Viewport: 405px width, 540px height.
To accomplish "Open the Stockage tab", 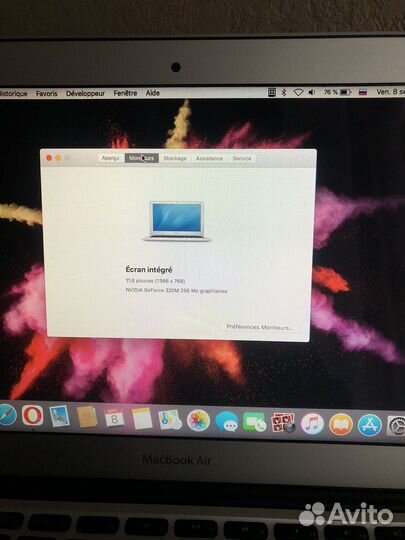I will coord(175,158).
